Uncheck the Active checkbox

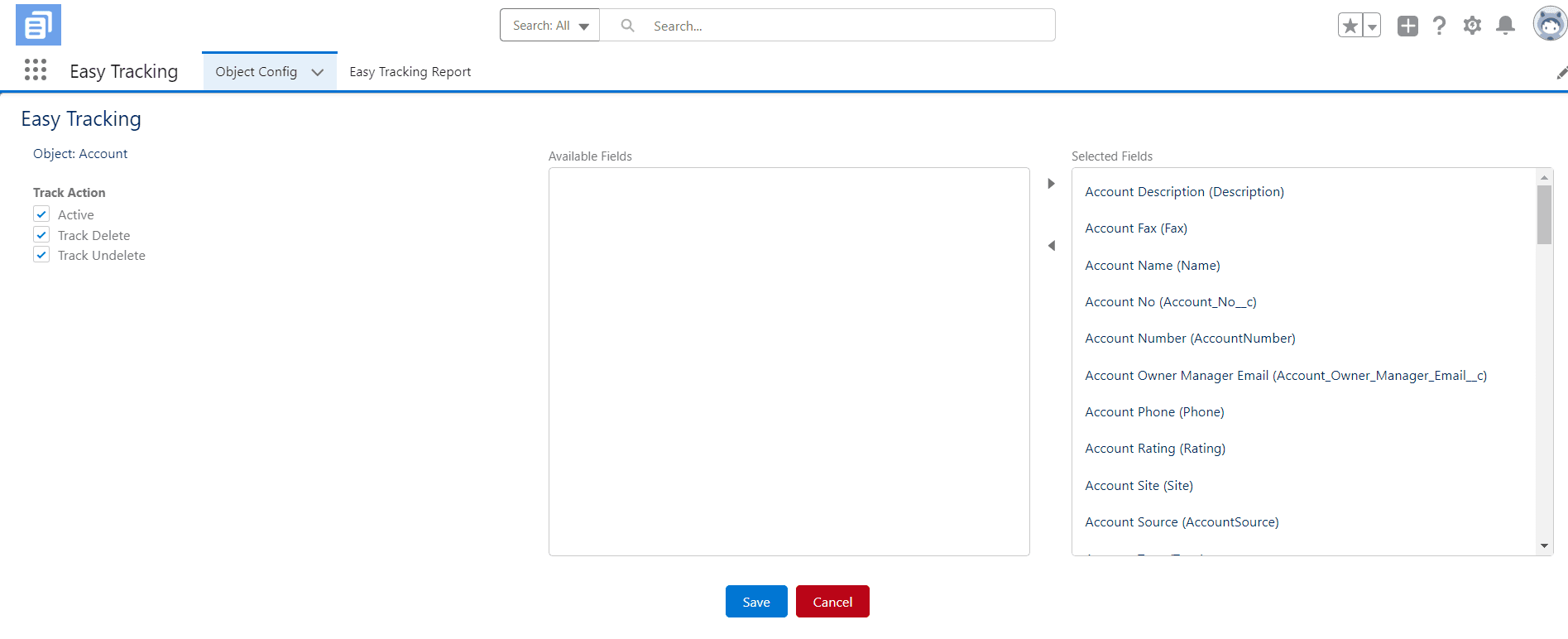(x=41, y=214)
